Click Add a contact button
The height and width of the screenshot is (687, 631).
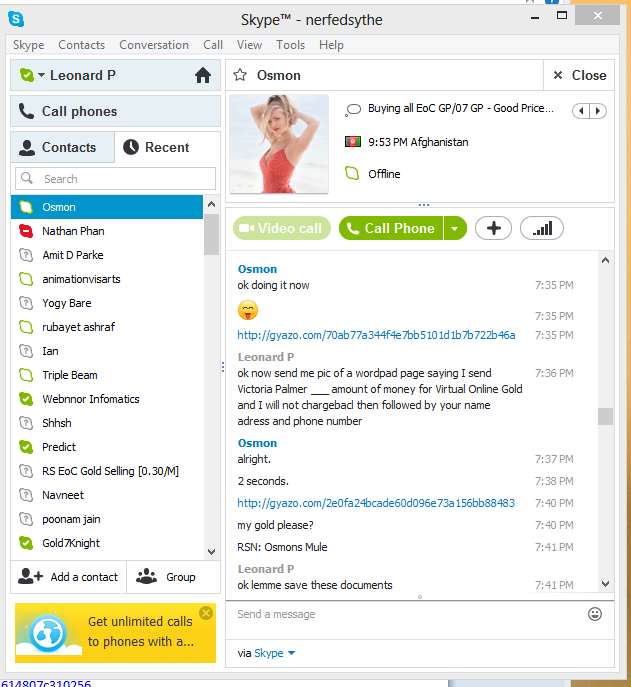click(68, 577)
